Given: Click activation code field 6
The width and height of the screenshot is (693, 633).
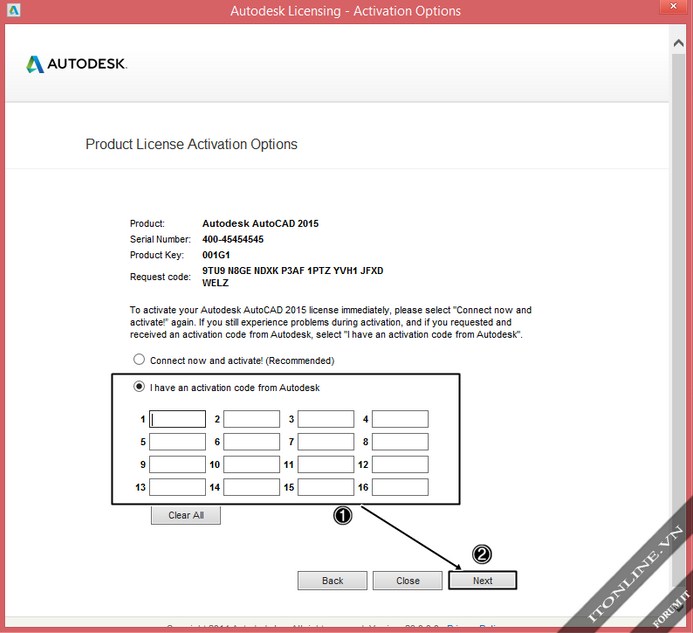Looking at the screenshot, I should point(251,442).
